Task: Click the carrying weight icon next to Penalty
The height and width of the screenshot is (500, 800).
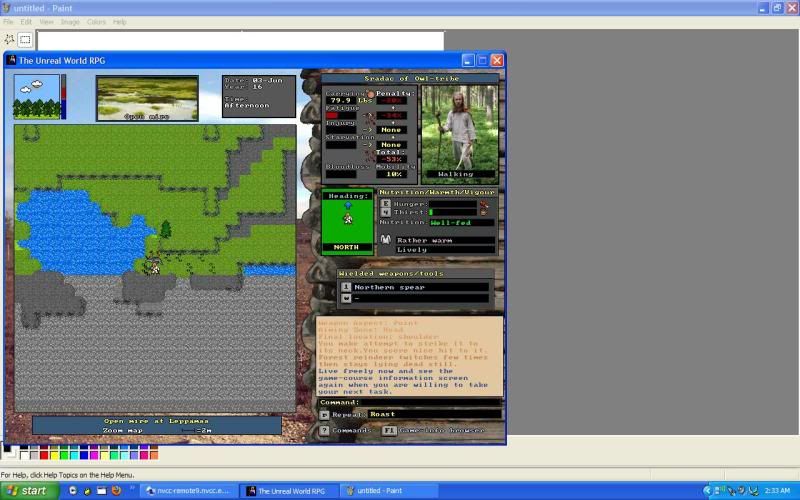Action: [370, 94]
